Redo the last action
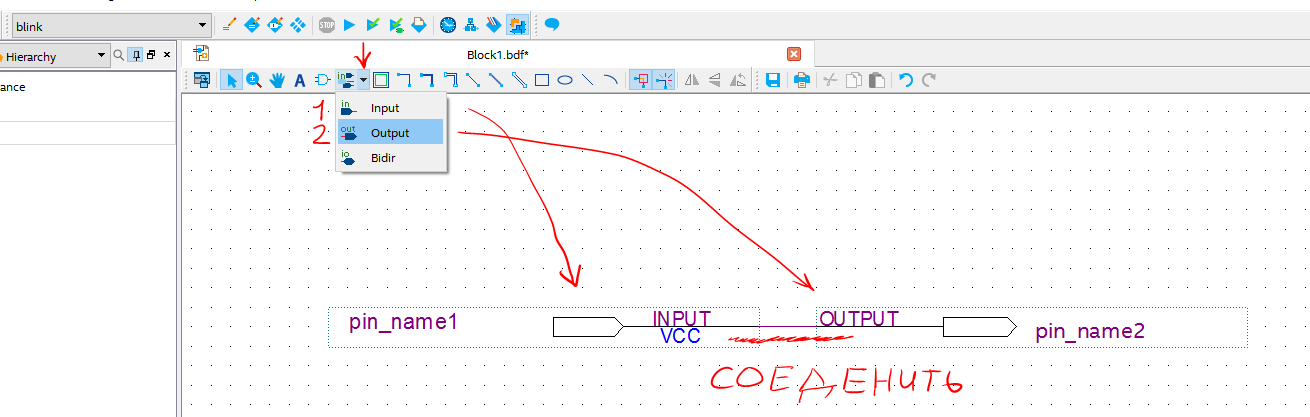Image resolution: width=1310 pixels, height=417 pixels. [929, 80]
